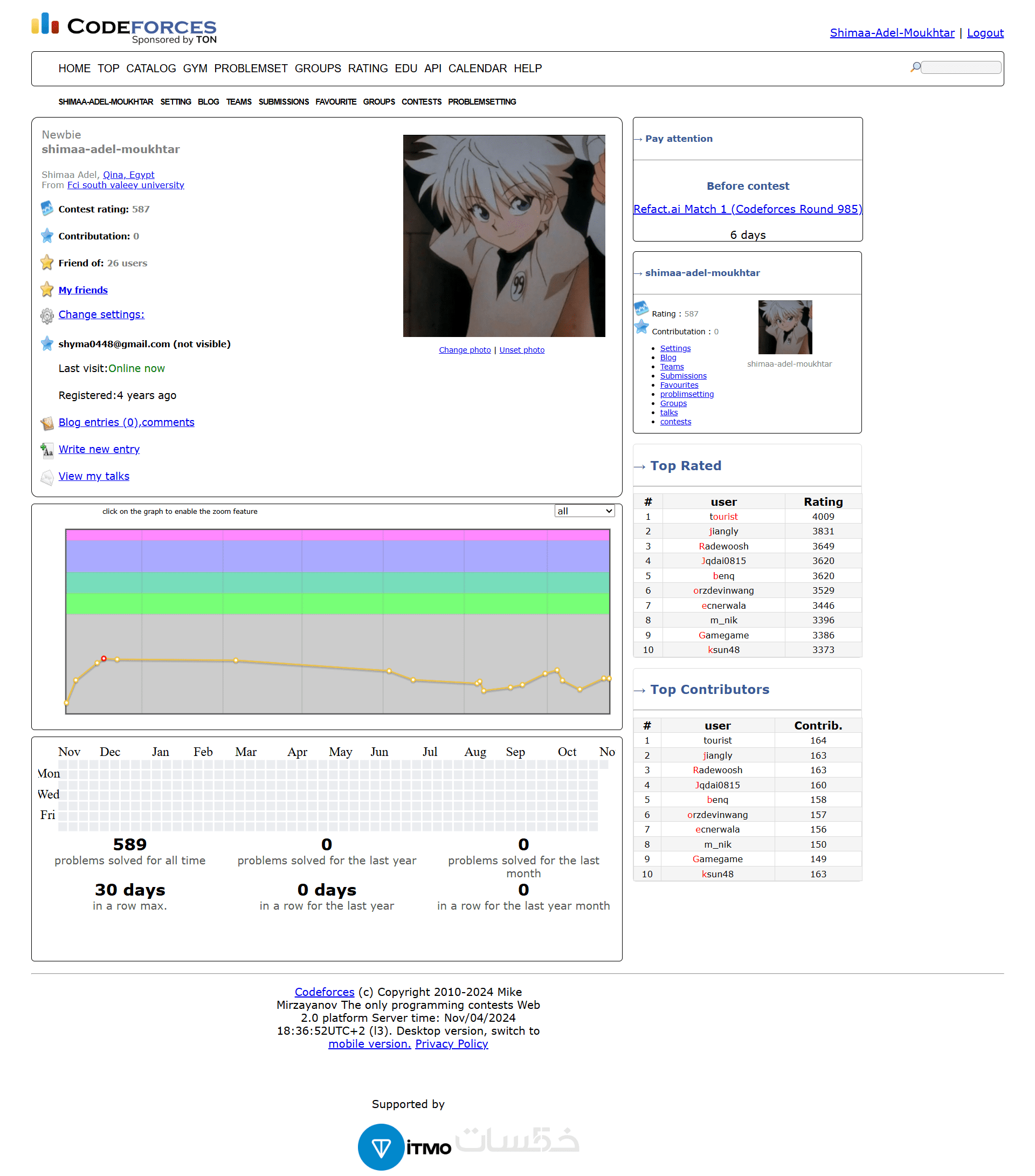Open the SETTING profile tab
The image size is (1035, 1176).
pos(176,102)
